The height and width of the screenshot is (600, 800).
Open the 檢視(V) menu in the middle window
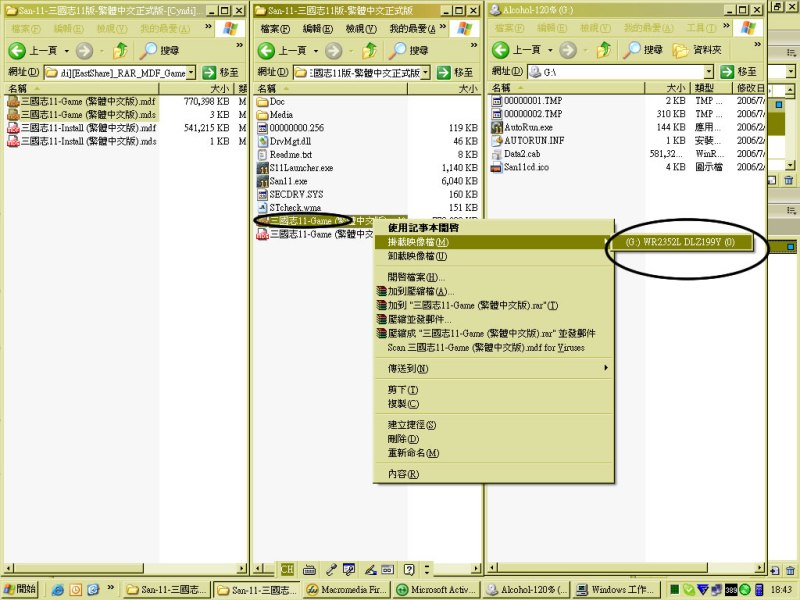coord(361,29)
